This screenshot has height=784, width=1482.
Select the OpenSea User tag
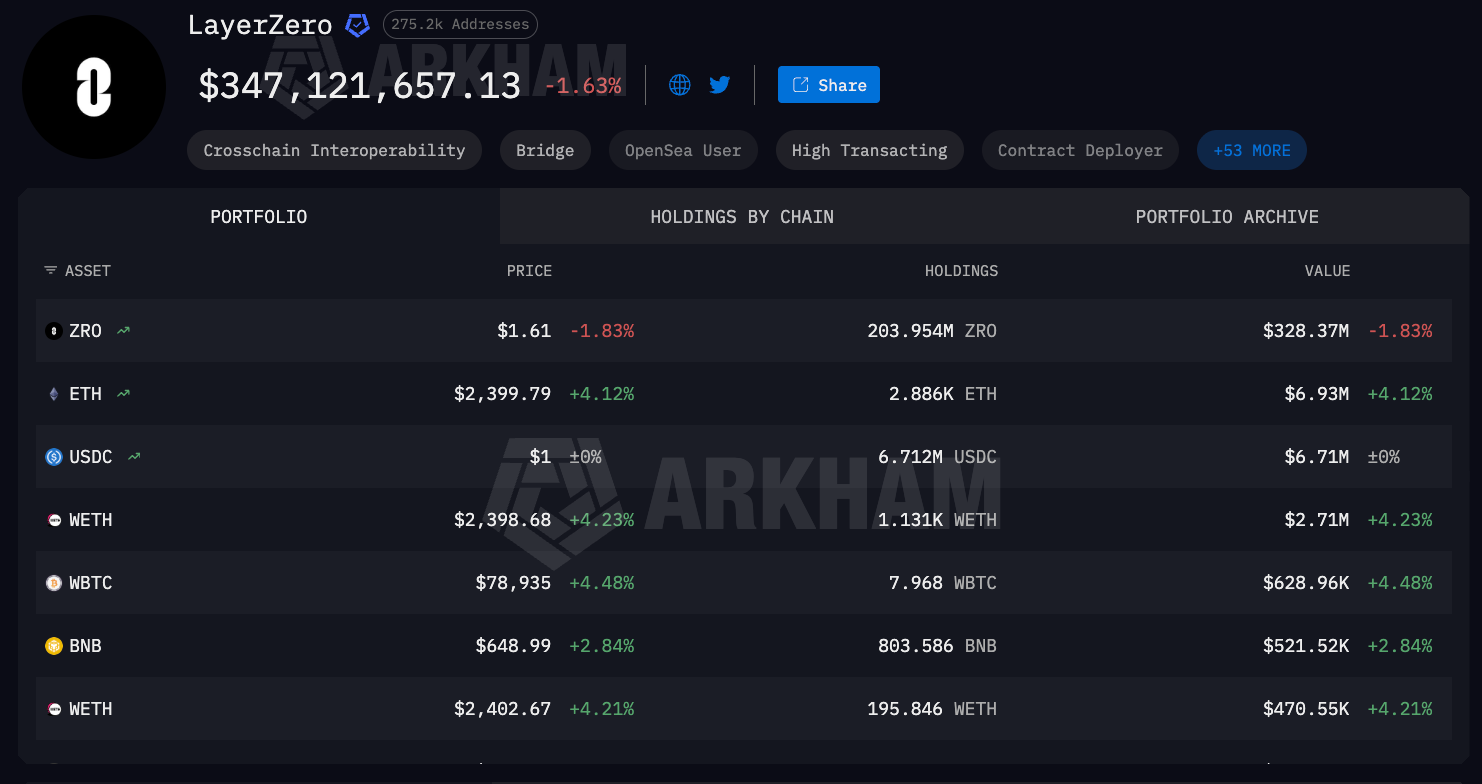683,150
